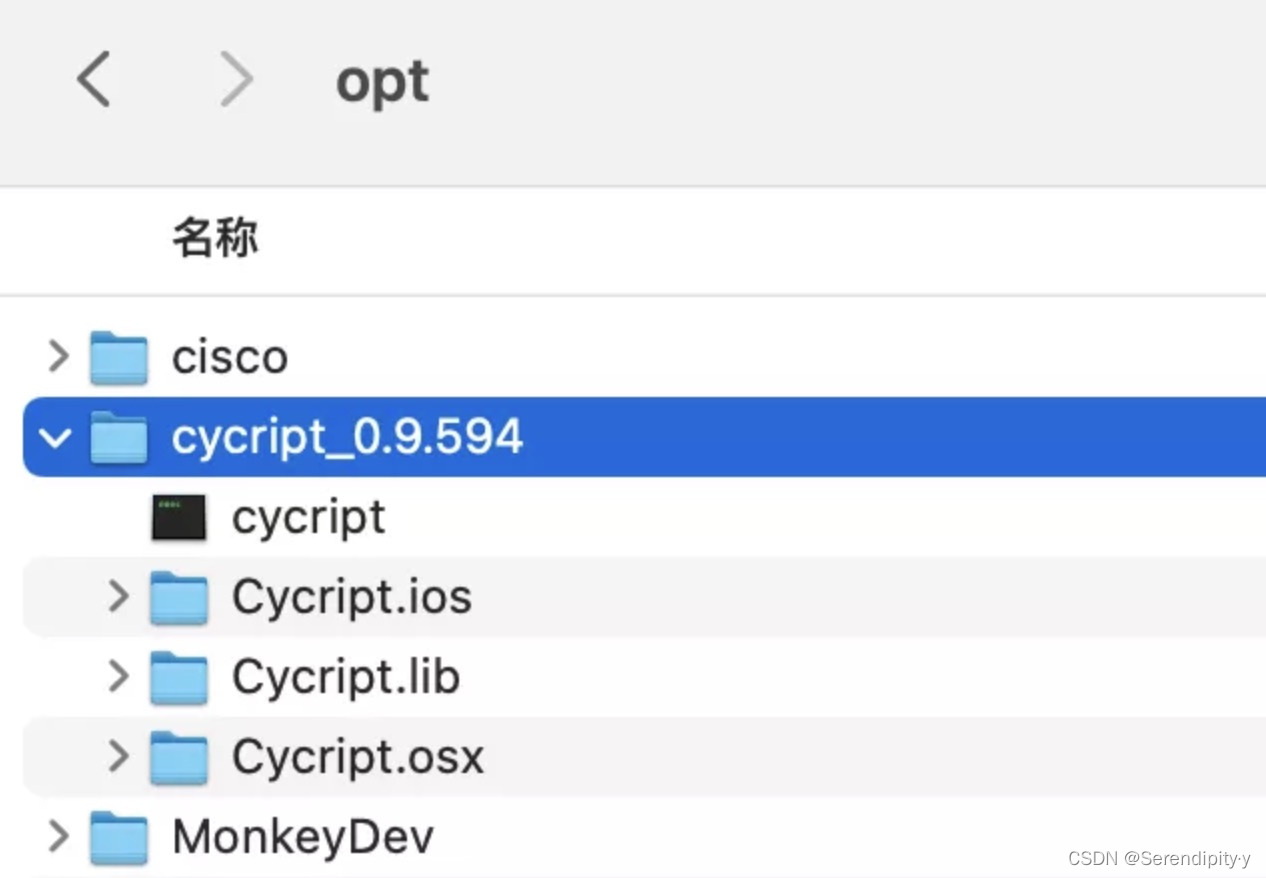Select the cisco folder name
This screenshot has width=1266, height=878.
point(230,357)
